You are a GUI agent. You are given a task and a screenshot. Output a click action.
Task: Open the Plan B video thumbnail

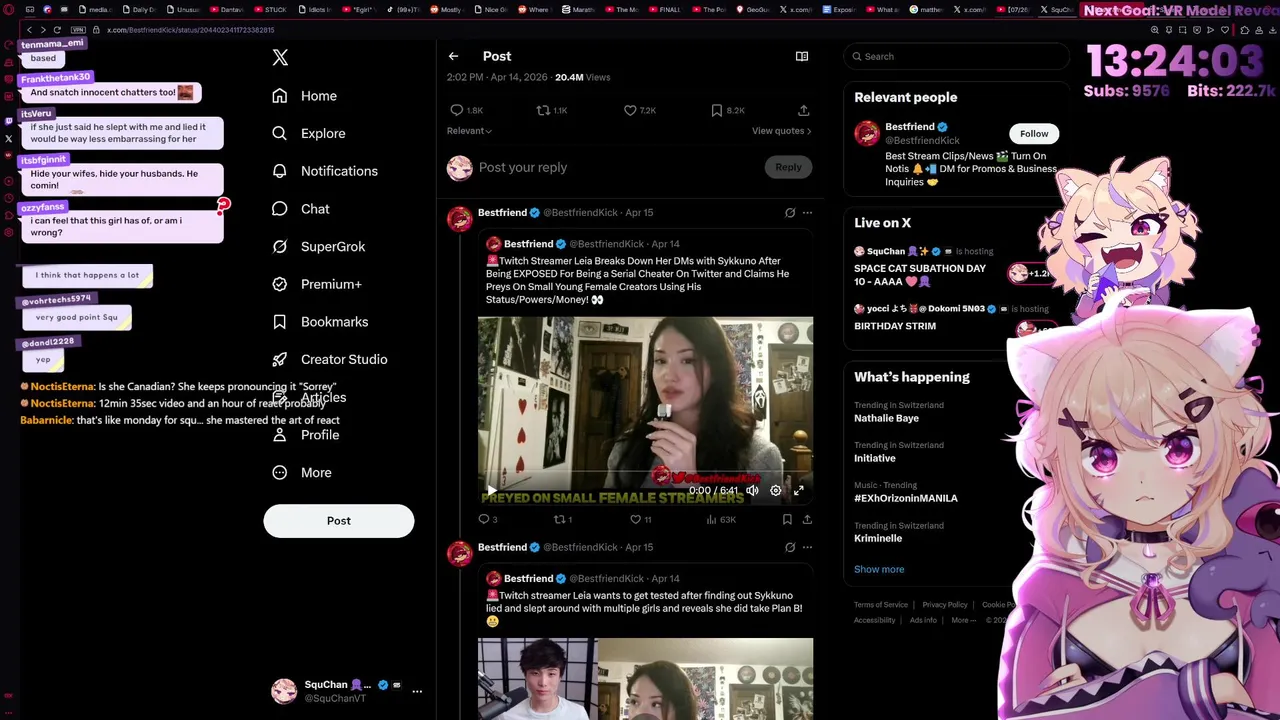(x=645, y=679)
